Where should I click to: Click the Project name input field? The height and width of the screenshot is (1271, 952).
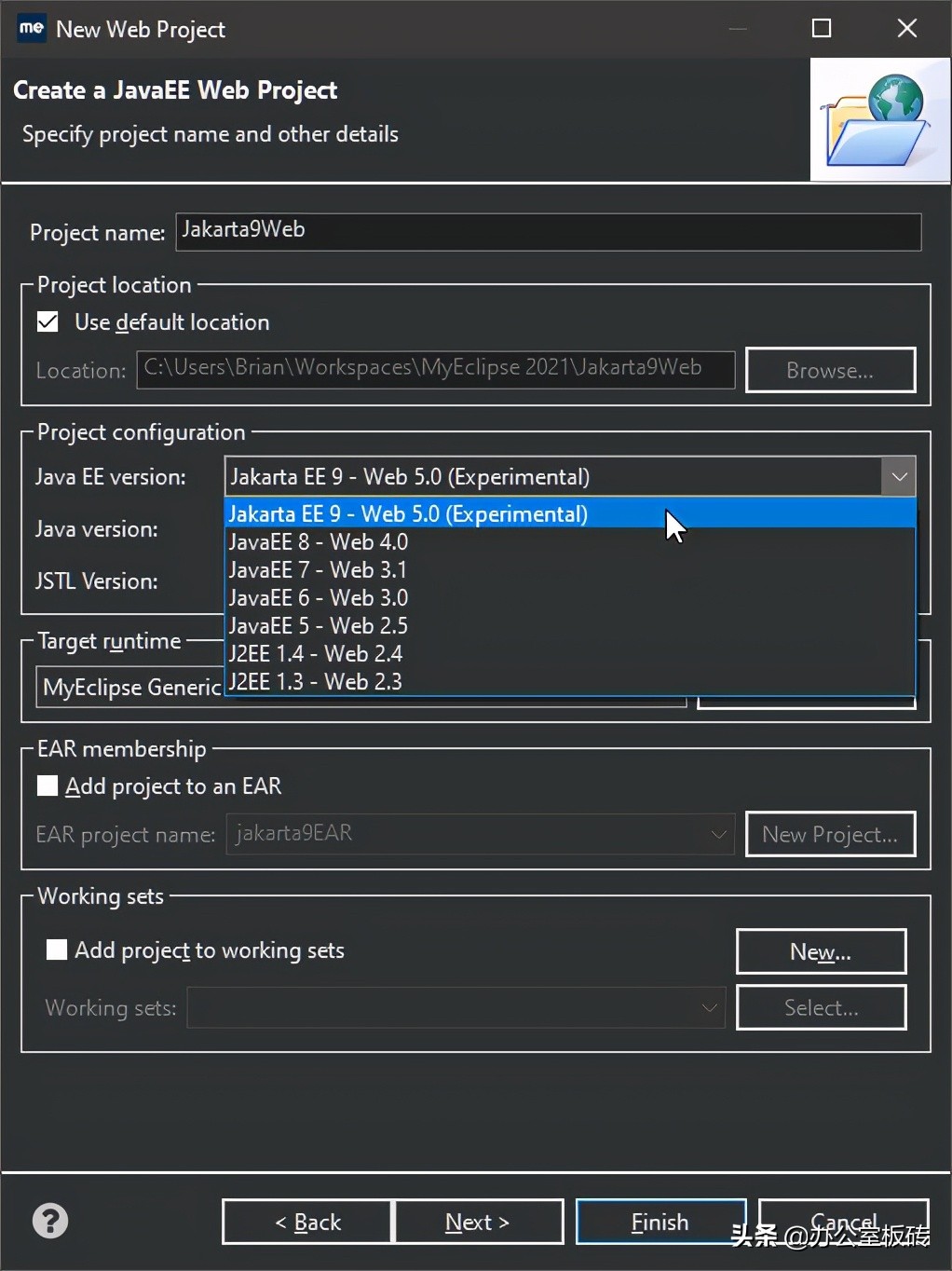point(549,232)
